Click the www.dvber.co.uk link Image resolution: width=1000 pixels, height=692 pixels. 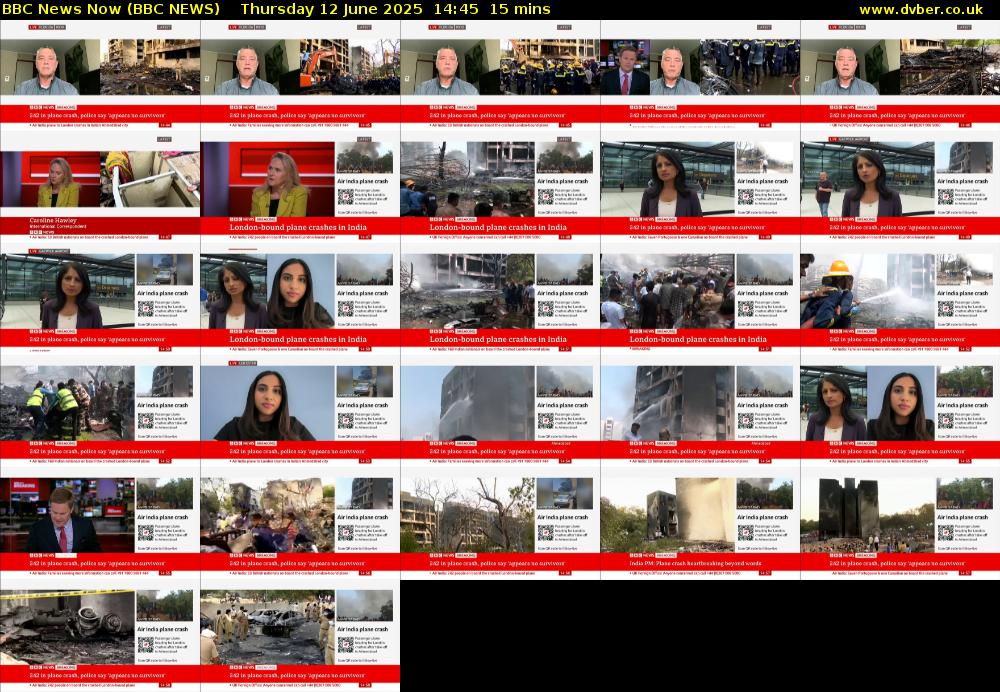coord(921,9)
